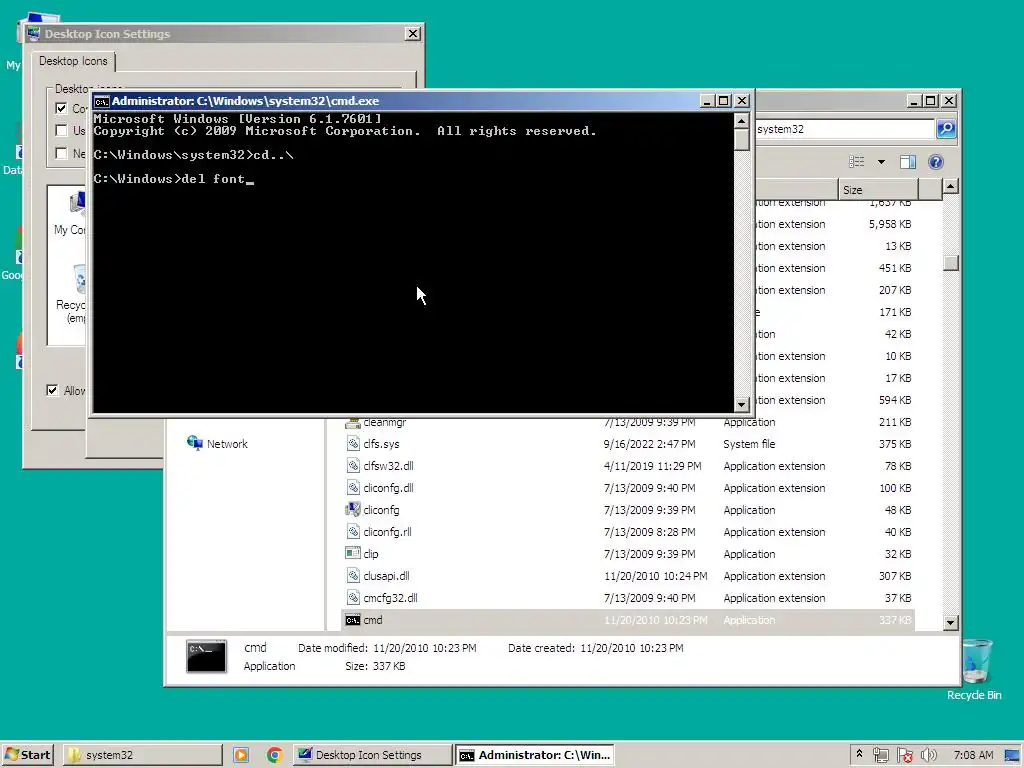Image resolution: width=1024 pixels, height=768 pixels.
Task: Select the cliconfg application icon
Action: 353,509
